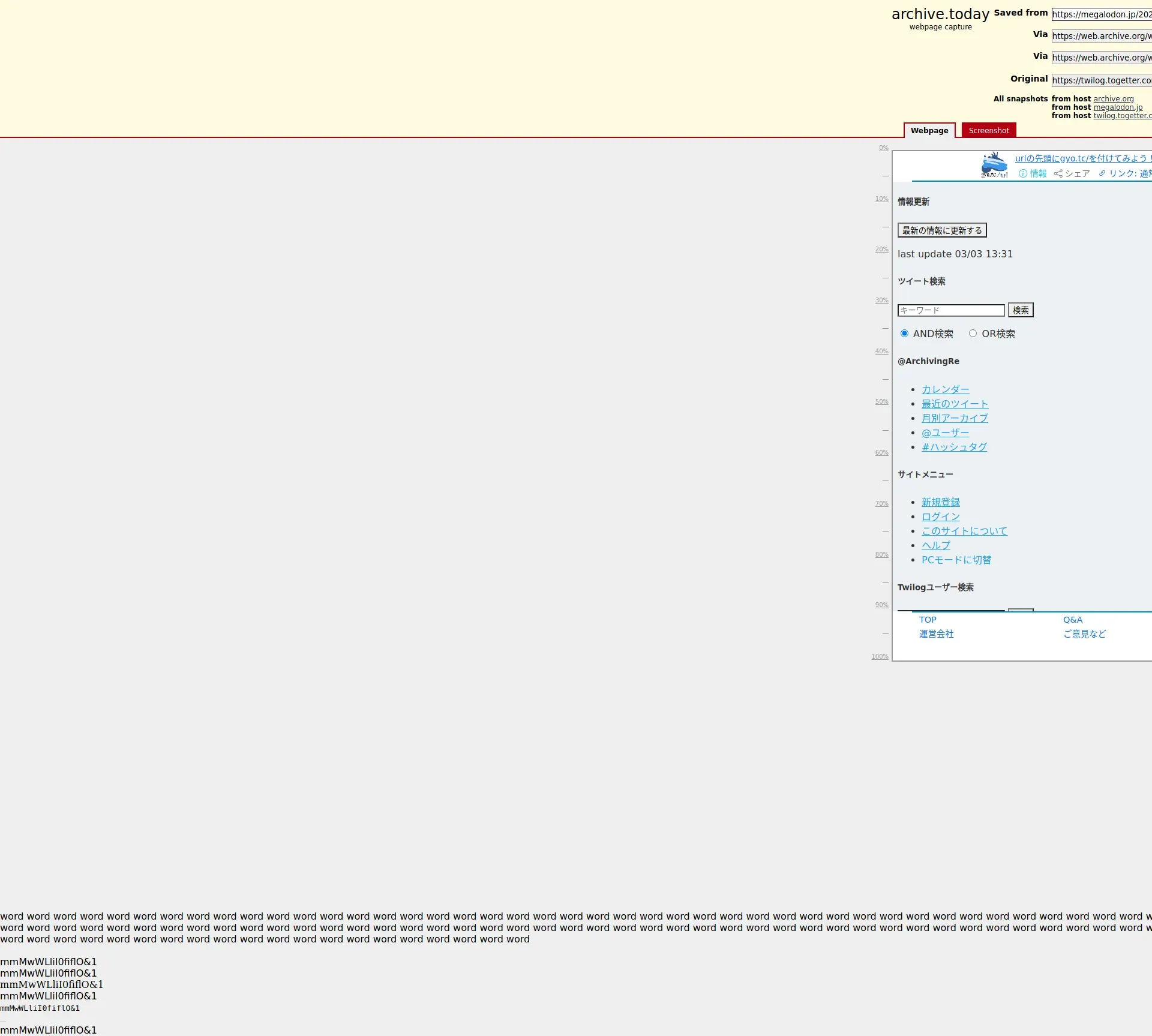This screenshot has width=1152, height=1036.
Task: Open the 新規登録 registration link
Action: point(940,502)
